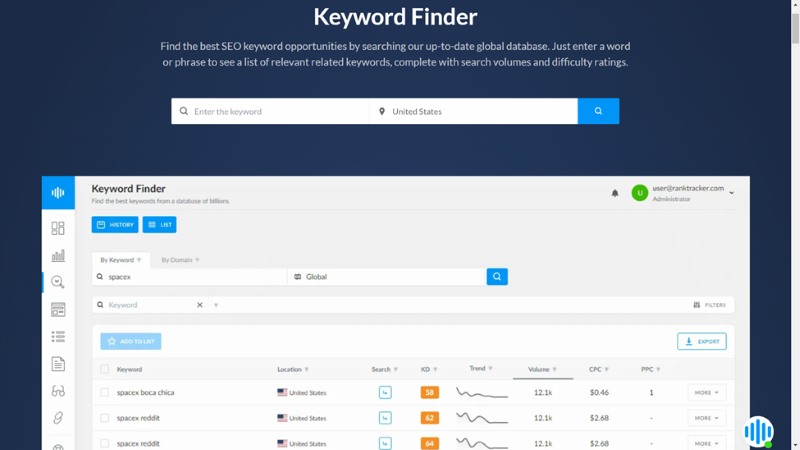The width and height of the screenshot is (800, 450).
Task: Click the green user avatar icon
Action: (x=639, y=193)
